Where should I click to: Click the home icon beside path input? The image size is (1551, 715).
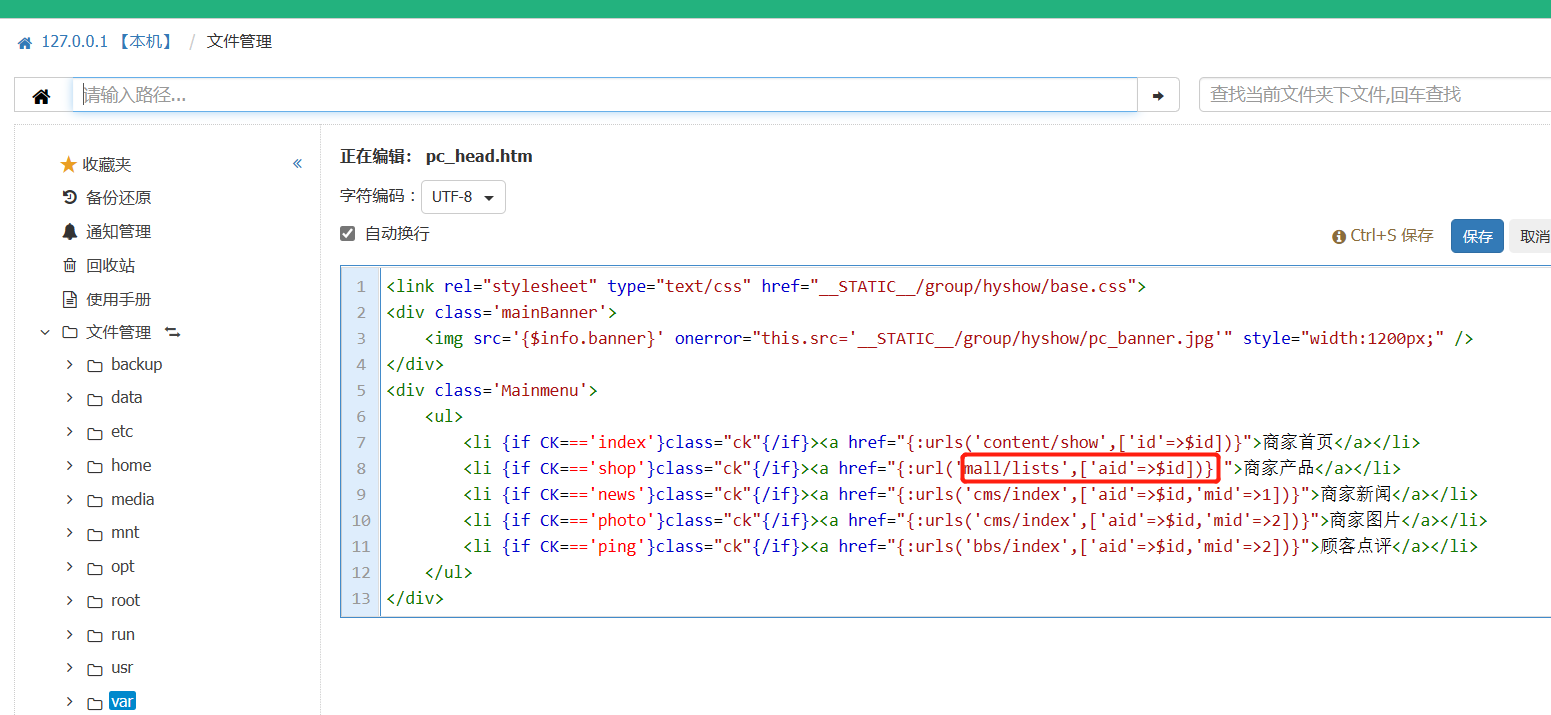(x=42, y=96)
